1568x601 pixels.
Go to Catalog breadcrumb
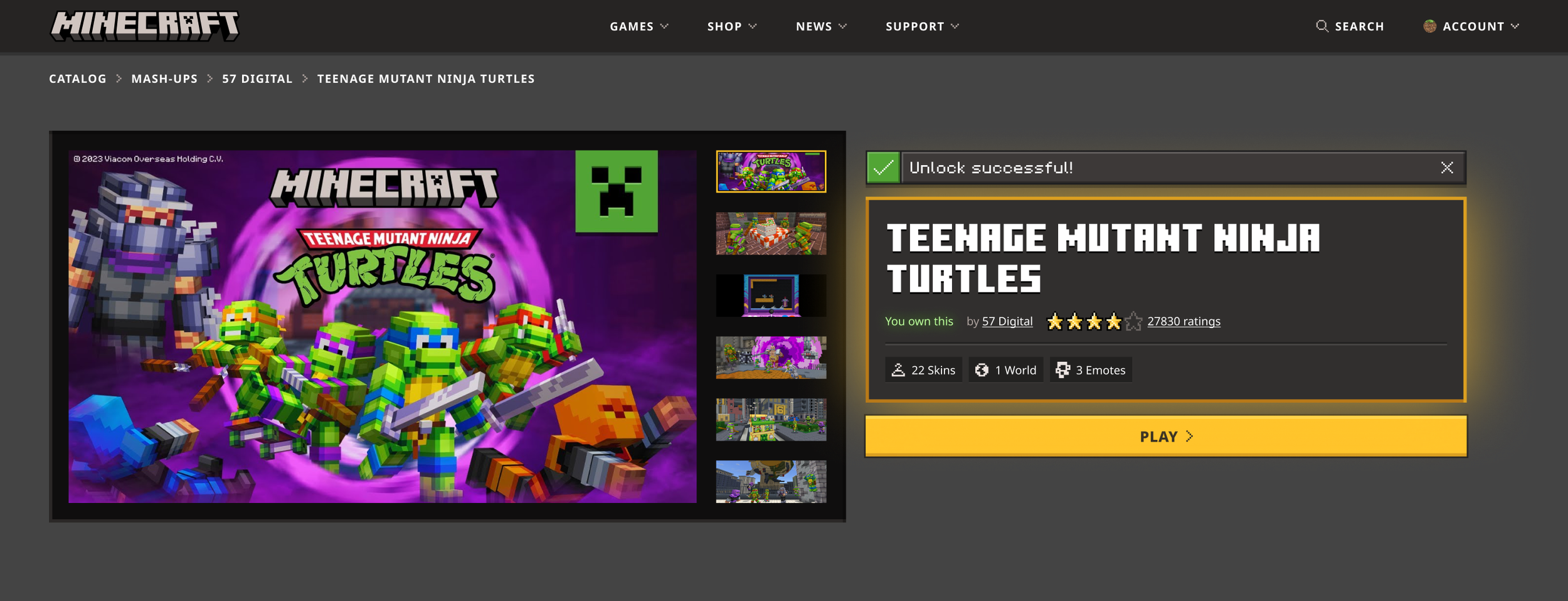coord(78,79)
